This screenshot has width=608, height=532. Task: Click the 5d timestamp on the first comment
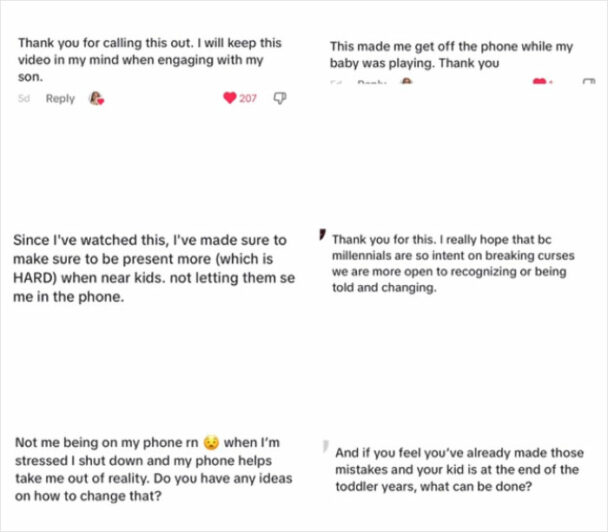[x=25, y=98]
